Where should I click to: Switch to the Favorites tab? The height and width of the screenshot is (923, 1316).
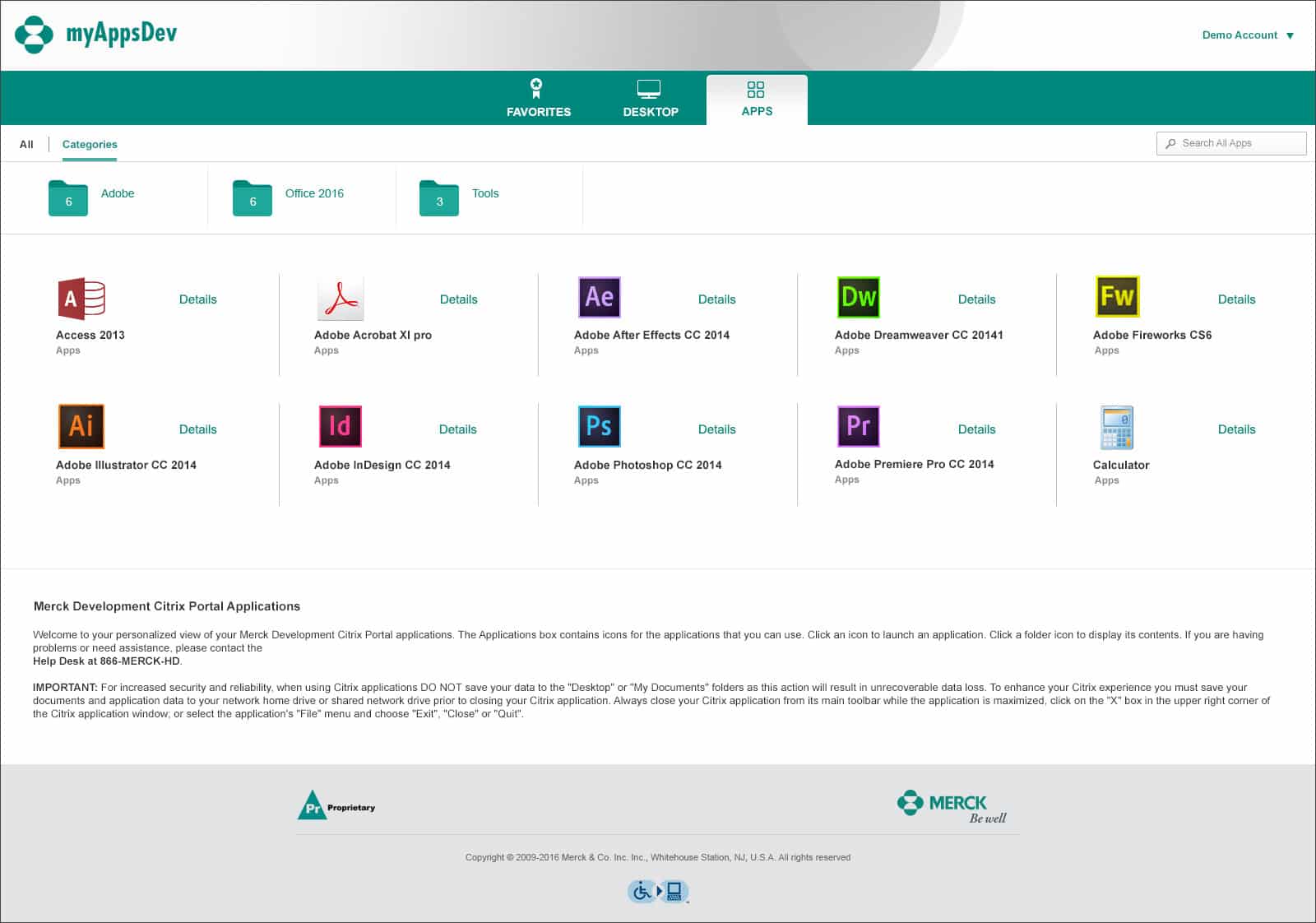coord(538,98)
